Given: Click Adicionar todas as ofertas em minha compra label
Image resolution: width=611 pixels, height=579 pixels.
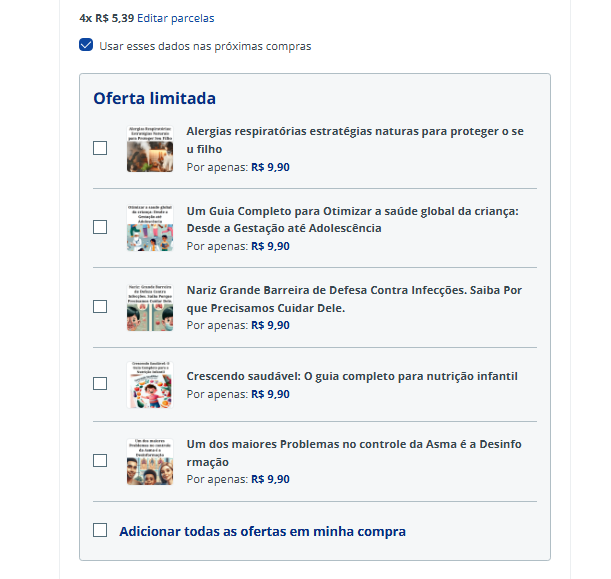Looking at the screenshot, I should click(262, 531).
